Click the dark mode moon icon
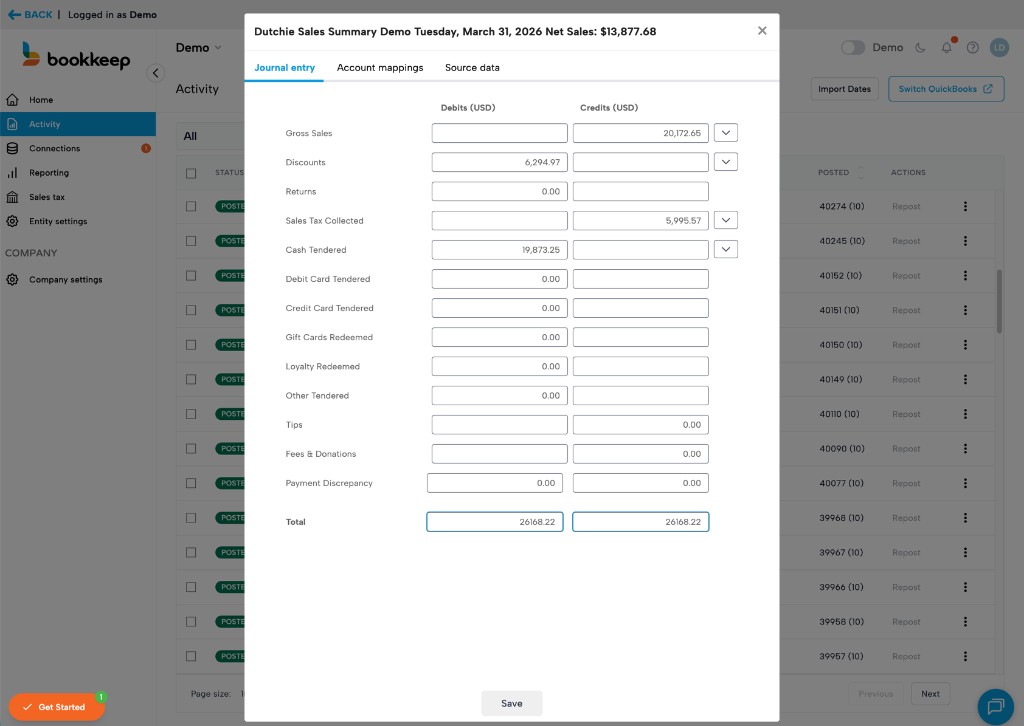 click(x=921, y=48)
